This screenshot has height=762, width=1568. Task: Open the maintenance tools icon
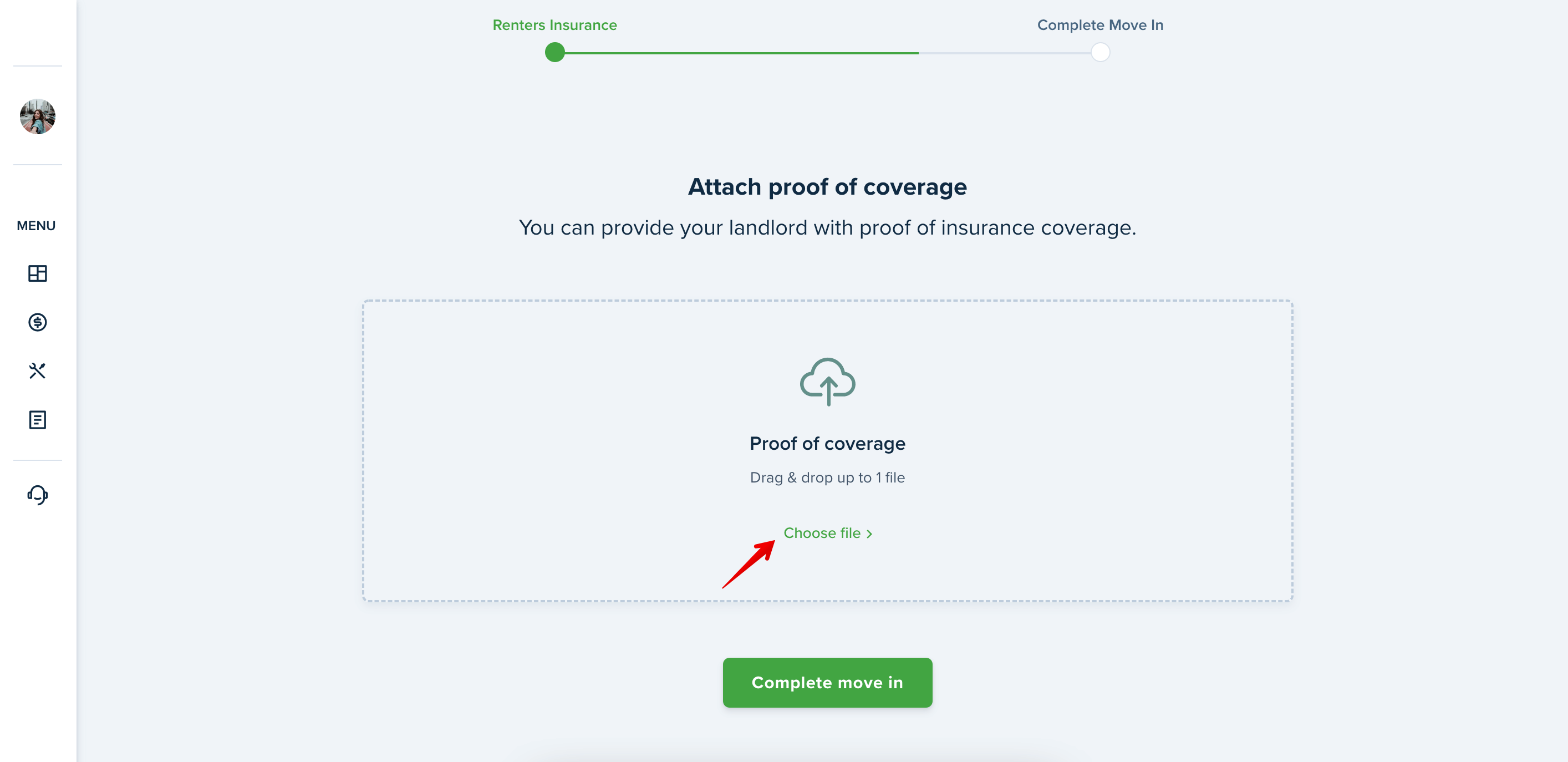point(37,370)
